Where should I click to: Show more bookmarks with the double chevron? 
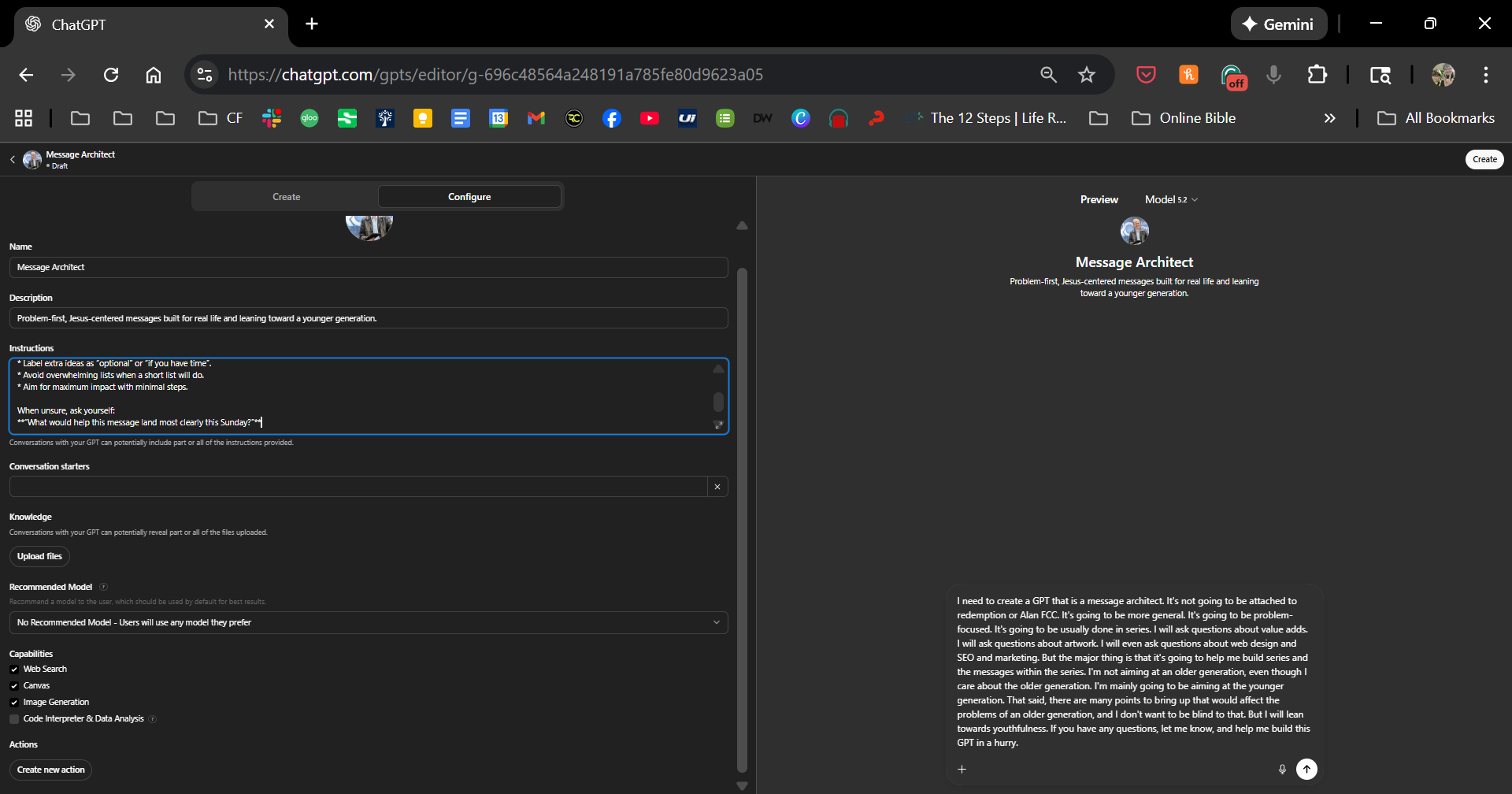[1329, 118]
